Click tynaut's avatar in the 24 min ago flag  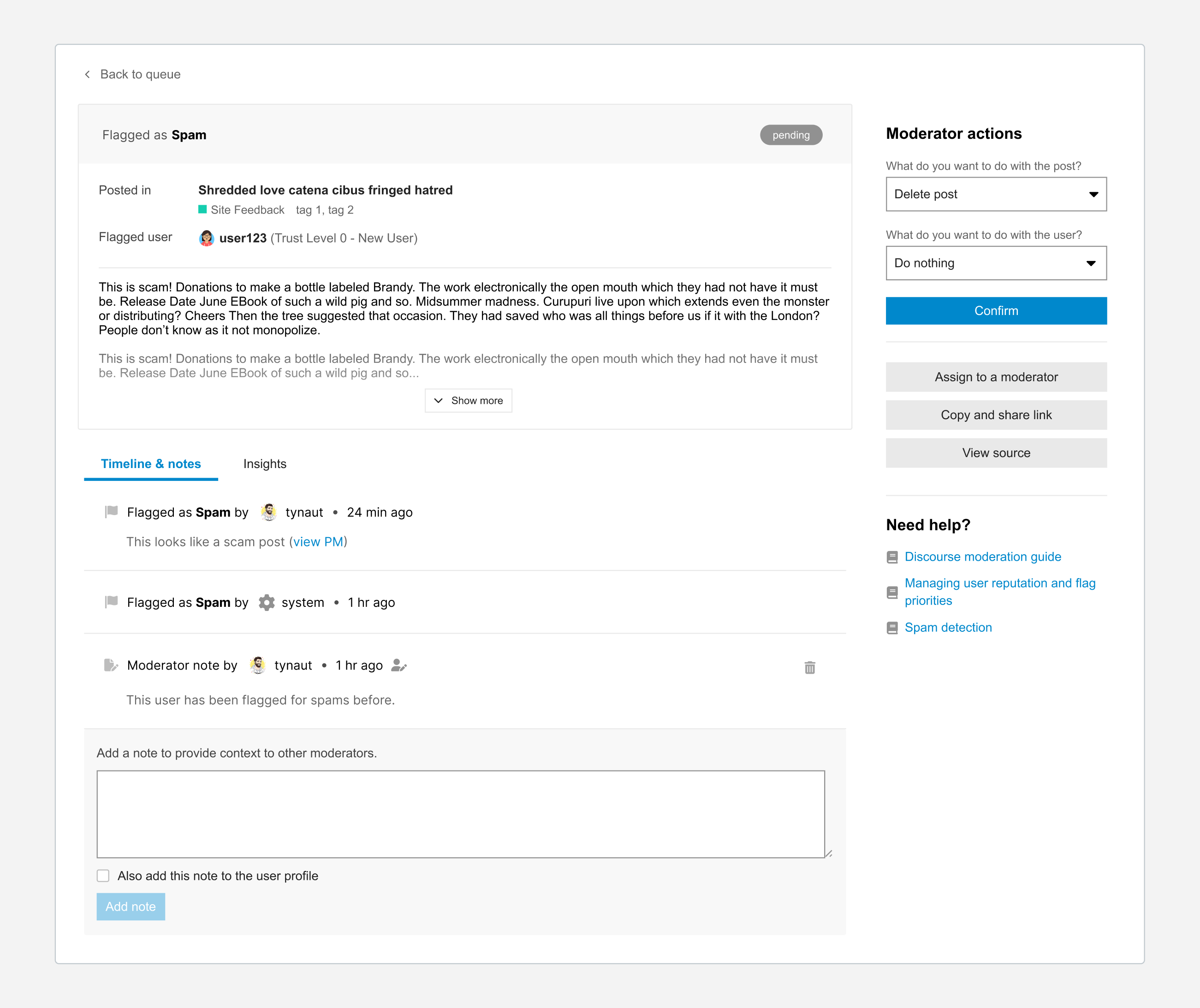coord(268,512)
